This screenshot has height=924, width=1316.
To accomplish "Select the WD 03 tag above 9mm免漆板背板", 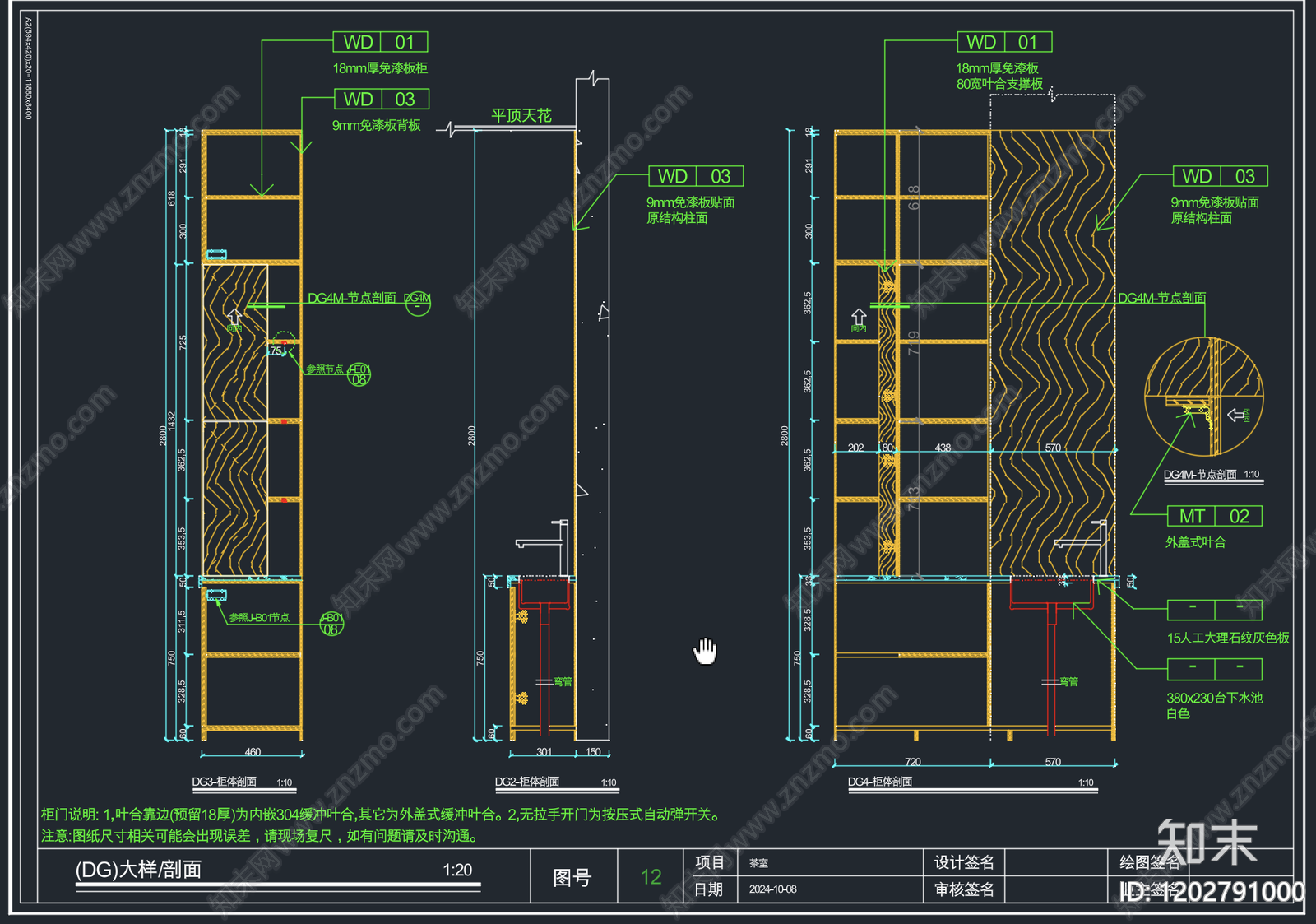I will pyautogui.click(x=382, y=100).
